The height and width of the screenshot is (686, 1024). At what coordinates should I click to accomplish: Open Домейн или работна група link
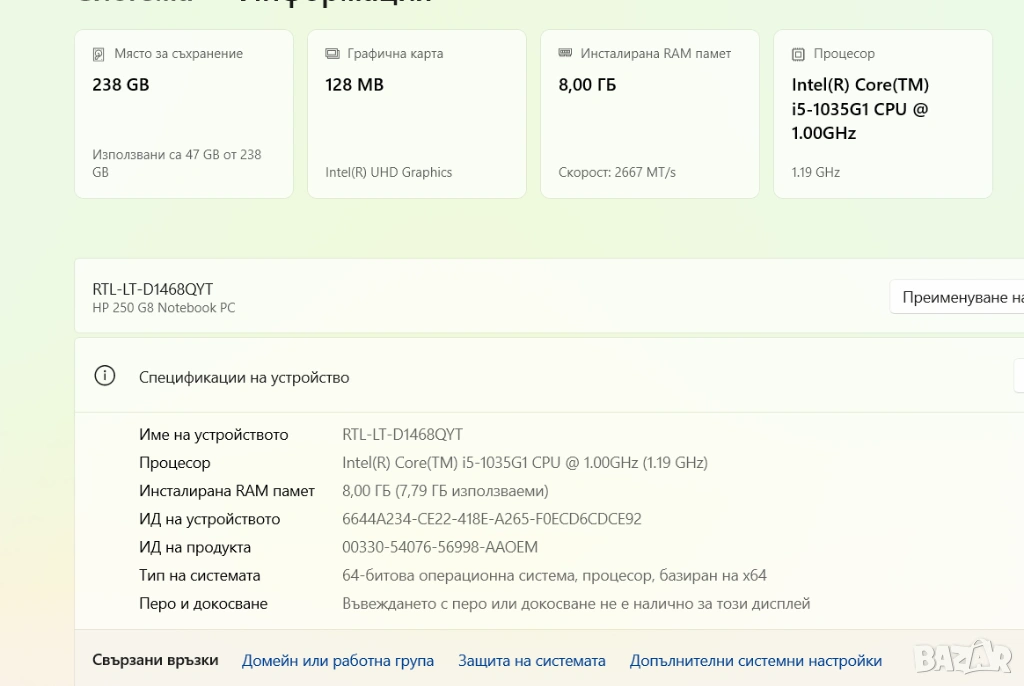(x=338, y=661)
